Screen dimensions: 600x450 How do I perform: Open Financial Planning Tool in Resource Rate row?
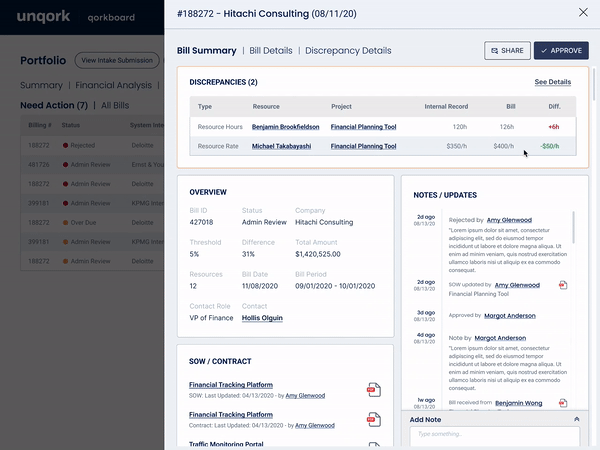tap(364, 146)
